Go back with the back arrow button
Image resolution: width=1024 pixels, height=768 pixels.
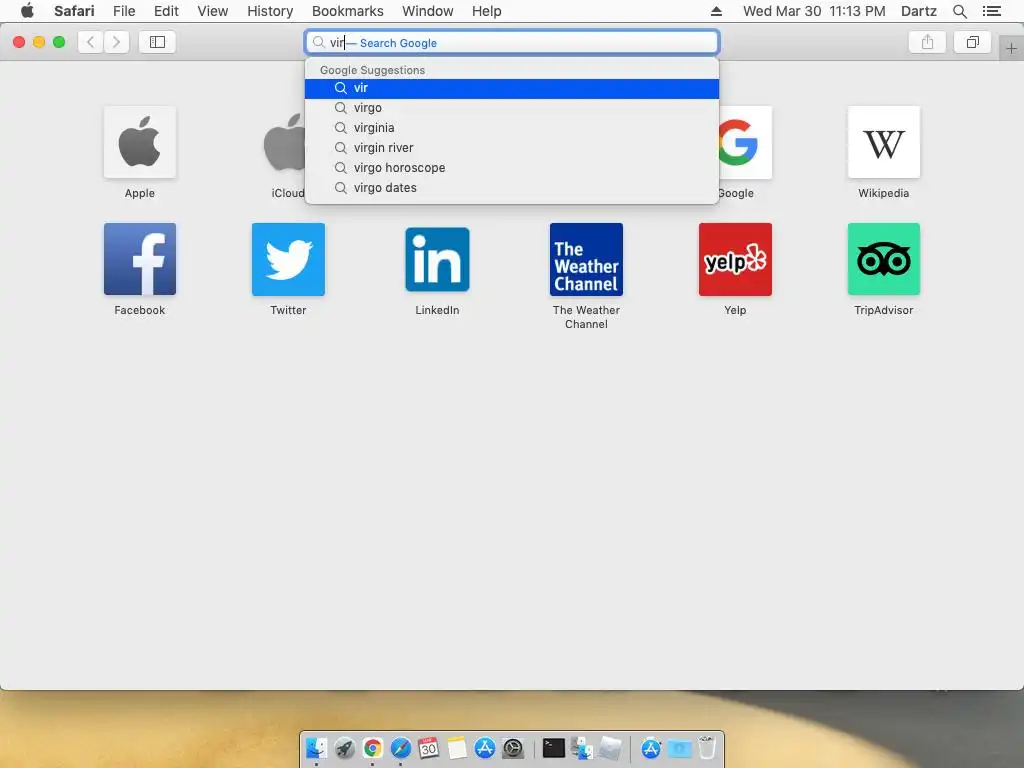91,42
